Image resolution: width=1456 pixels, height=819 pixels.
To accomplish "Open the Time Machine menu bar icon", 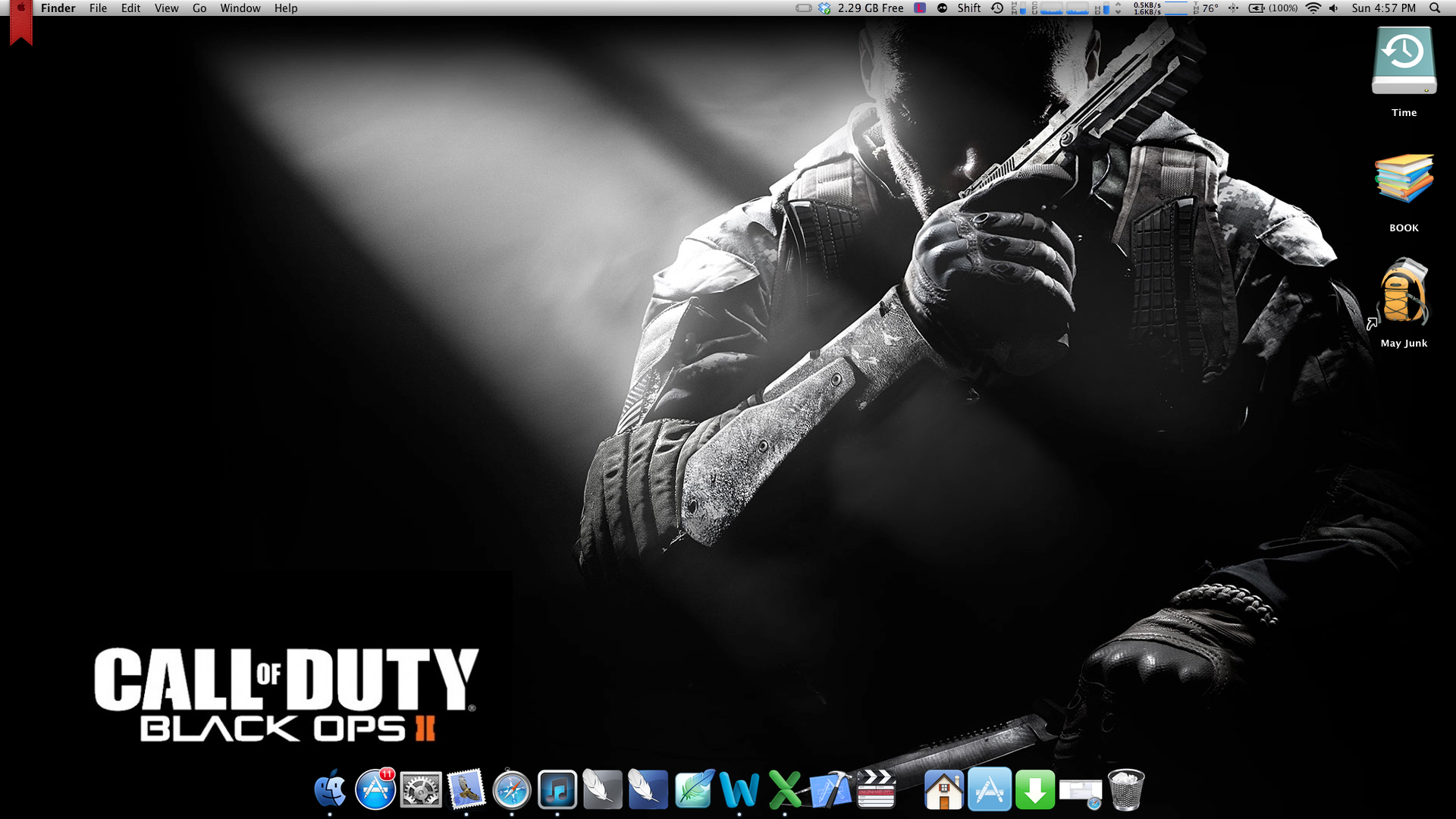I will tap(997, 8).
